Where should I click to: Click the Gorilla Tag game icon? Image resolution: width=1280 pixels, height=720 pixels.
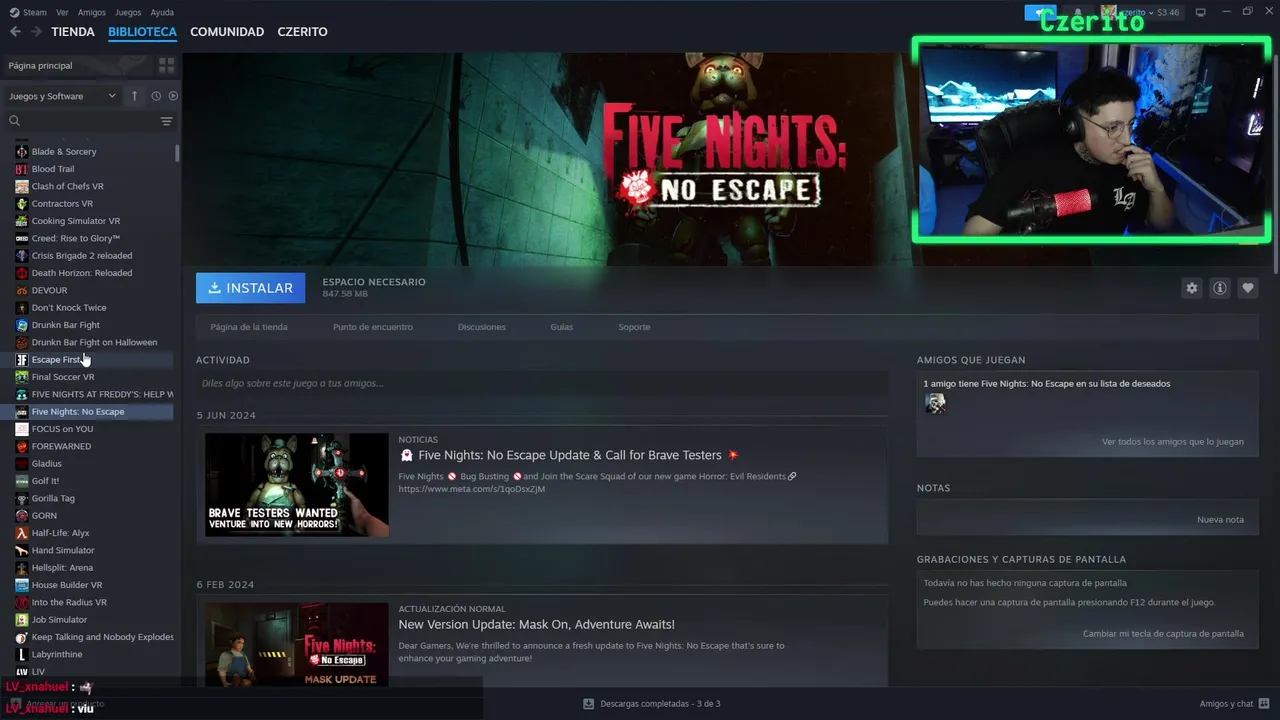(22, 498)
